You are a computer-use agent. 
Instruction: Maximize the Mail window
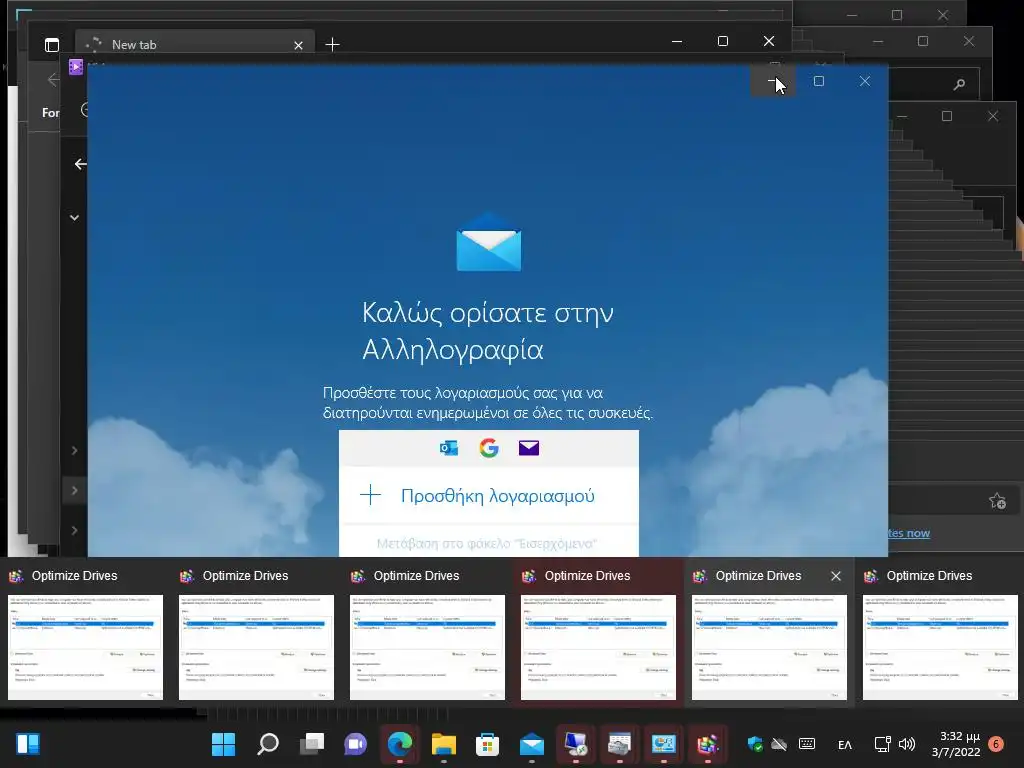(819, 81)
